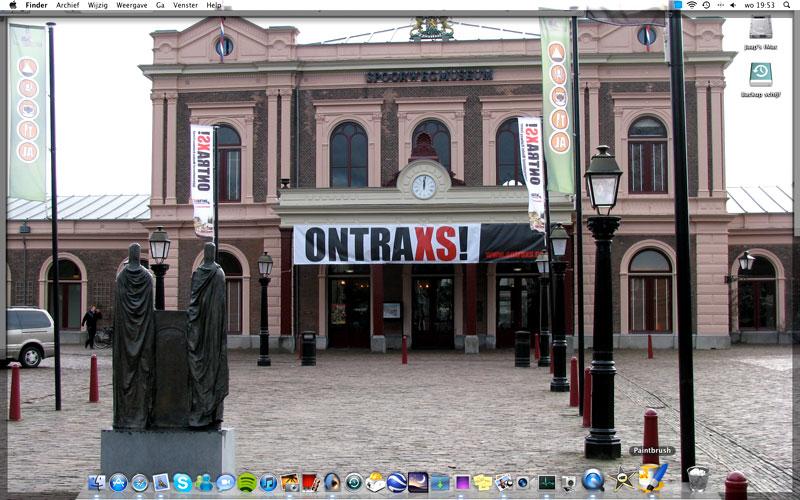Open the Wi-Fi status menu
The image size is (800, 500).
tap(692, 5)
